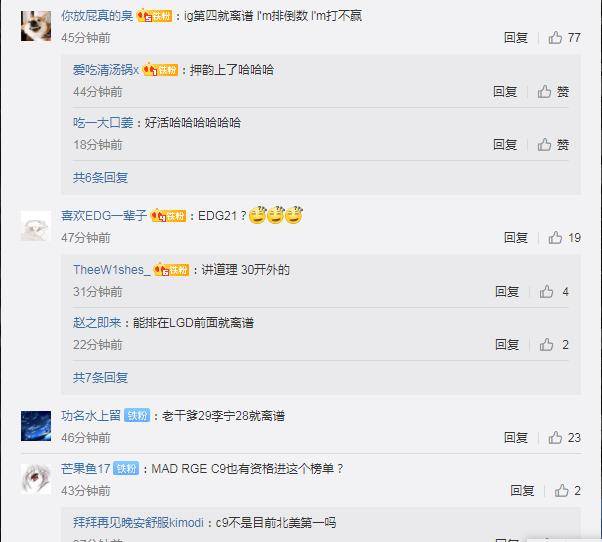This screenshot has height=542, width=602.
Task: Like the 好活哈哈哈 reply by 吃一大口姜
Action: point(553,145)
